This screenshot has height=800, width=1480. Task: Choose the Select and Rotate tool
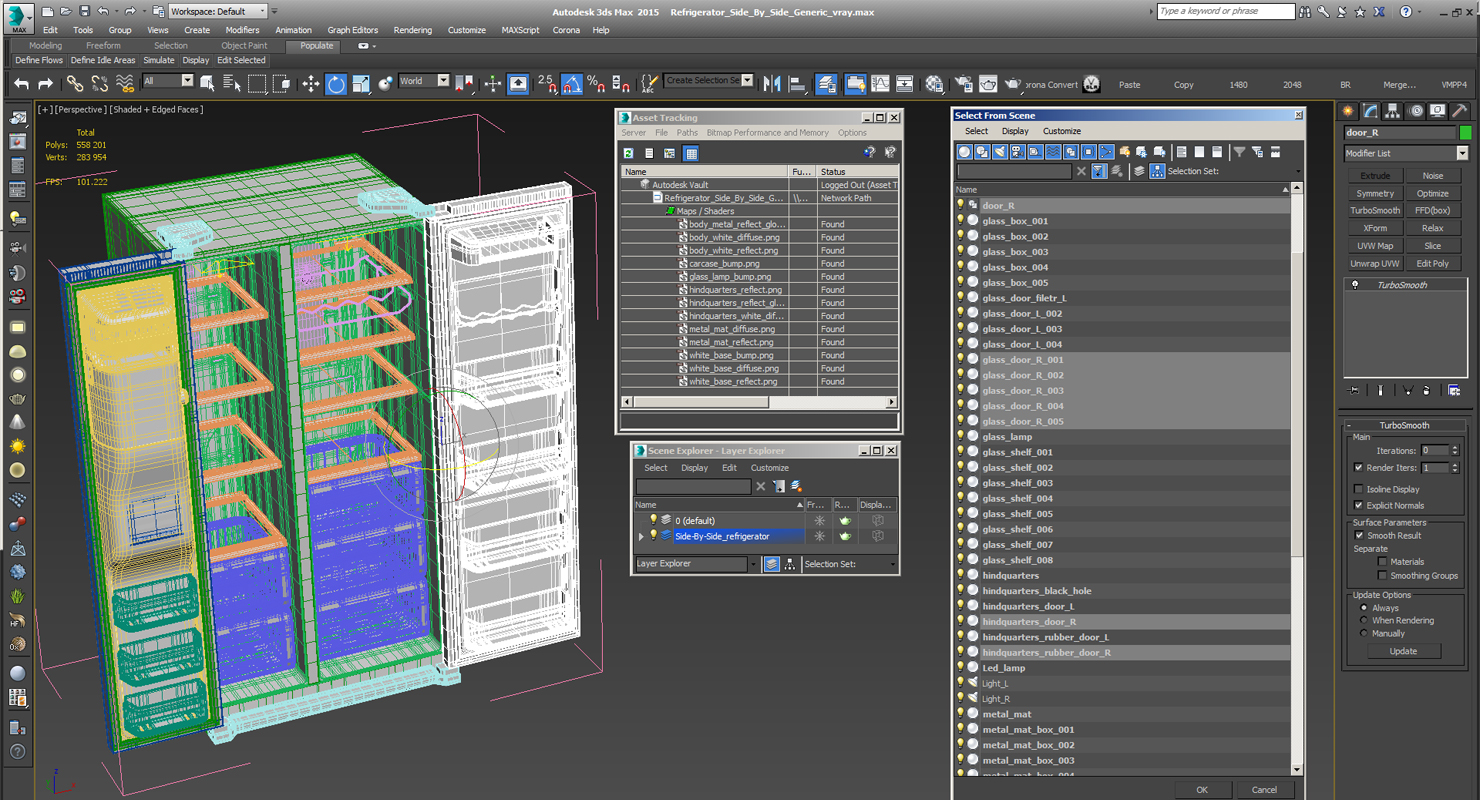(x=336, y=84)
